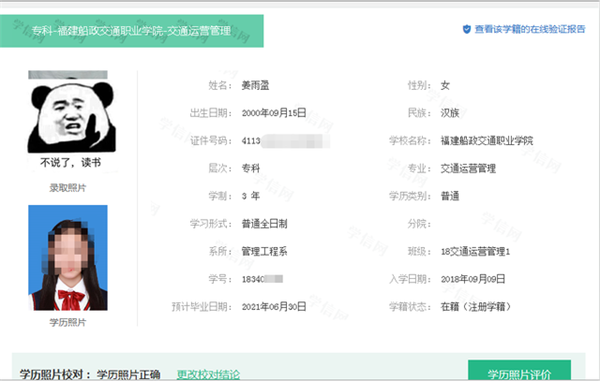
Task: Click the study form value 普通全日制
Action: click(x=264, y=224)
